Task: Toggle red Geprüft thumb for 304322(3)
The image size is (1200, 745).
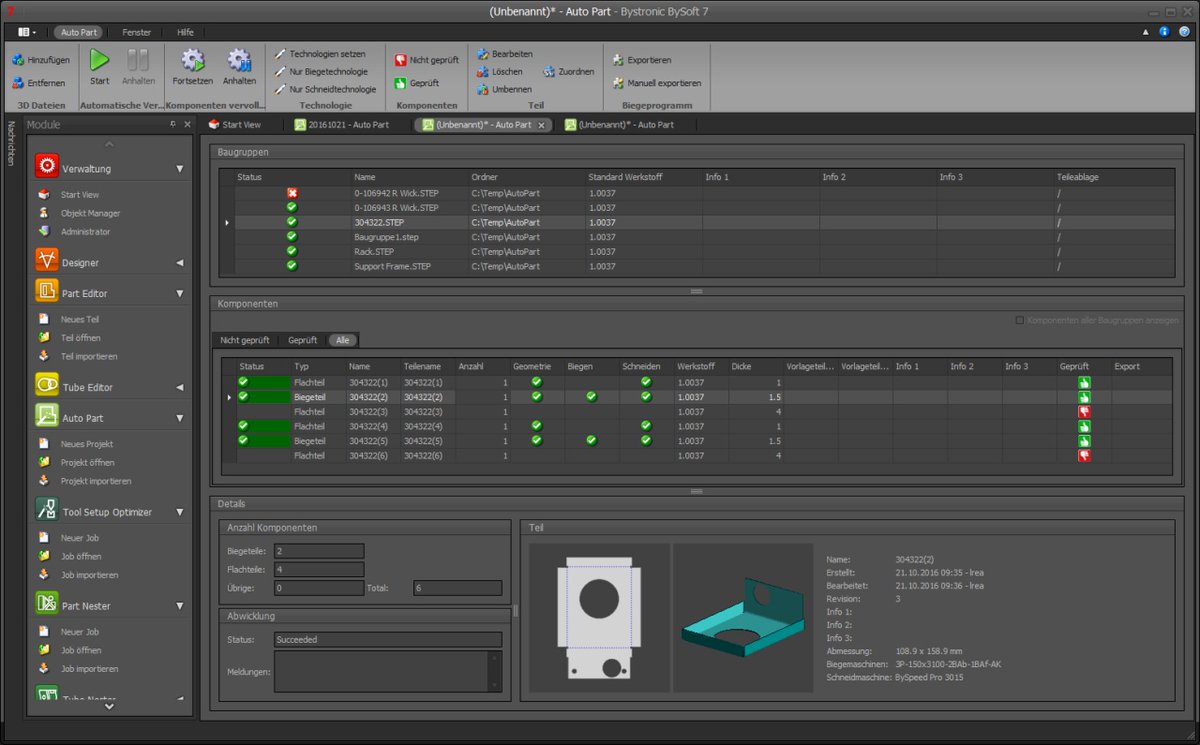Action: pos(1084,411)
